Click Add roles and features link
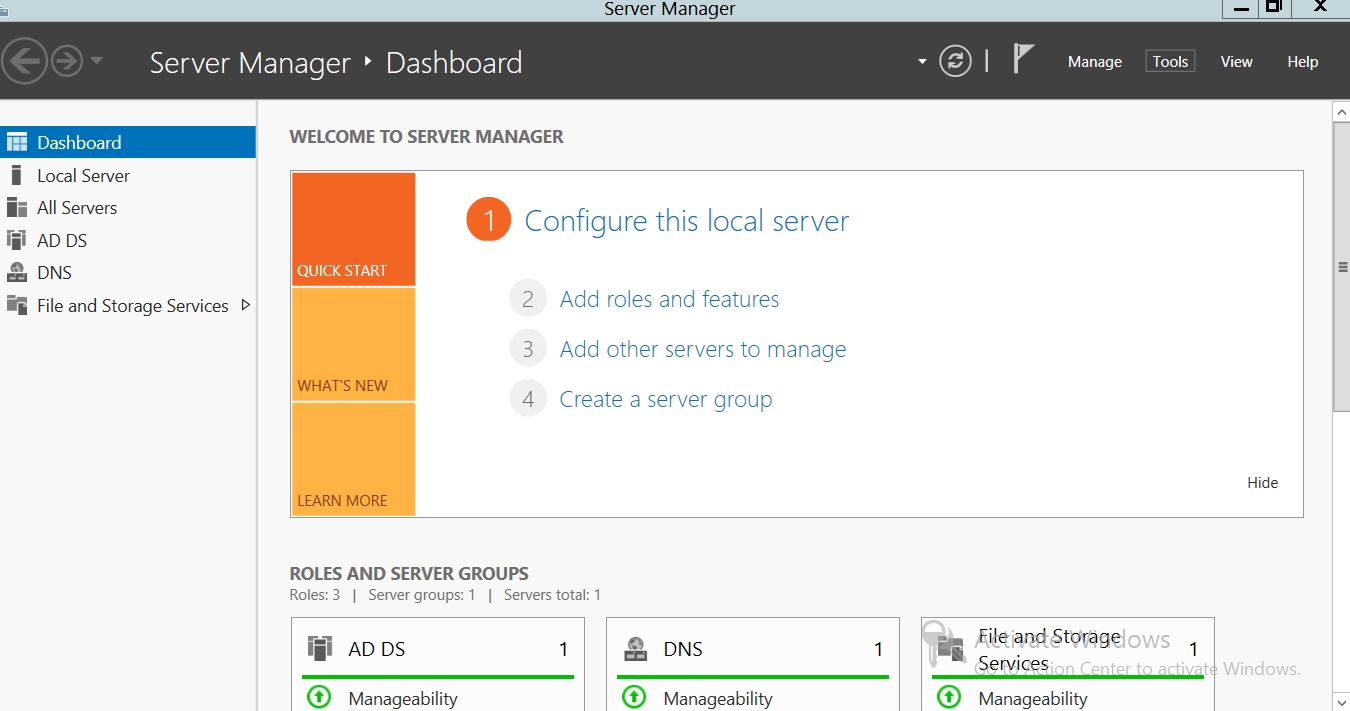 pos(669,299)
